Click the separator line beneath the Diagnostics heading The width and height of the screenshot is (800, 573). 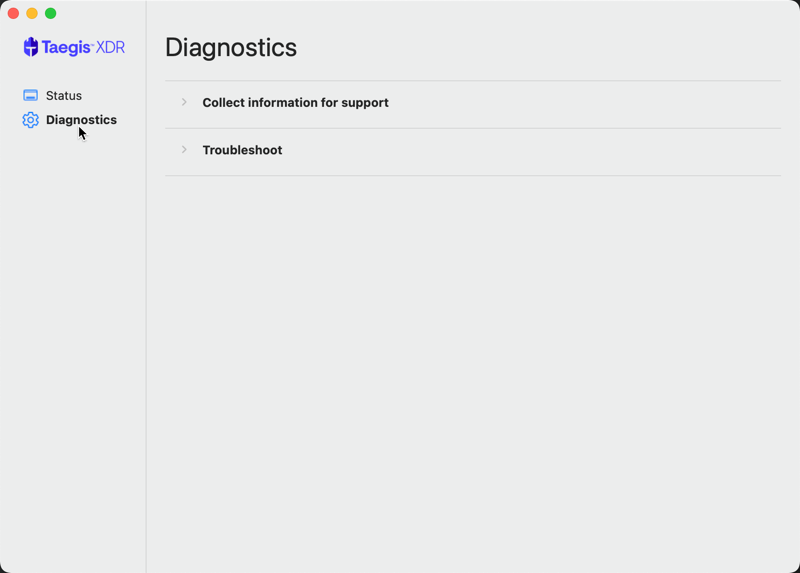tap(473, 81)
